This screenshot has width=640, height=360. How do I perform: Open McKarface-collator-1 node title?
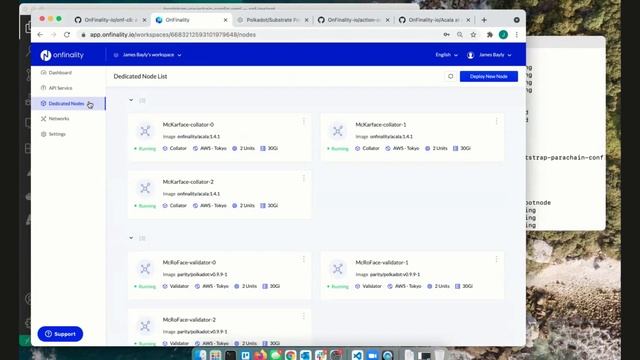(x=380, y=124)
